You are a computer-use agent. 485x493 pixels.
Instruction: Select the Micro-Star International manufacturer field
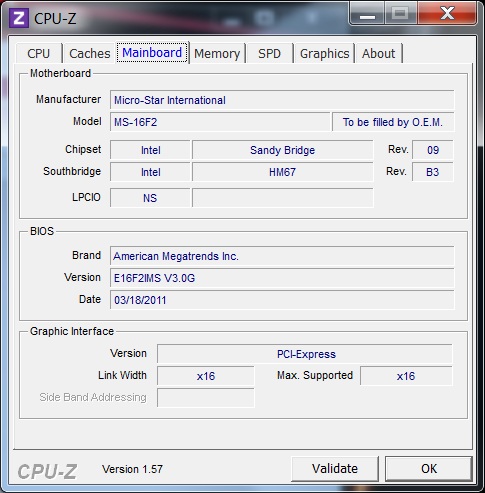coord(282,100)
